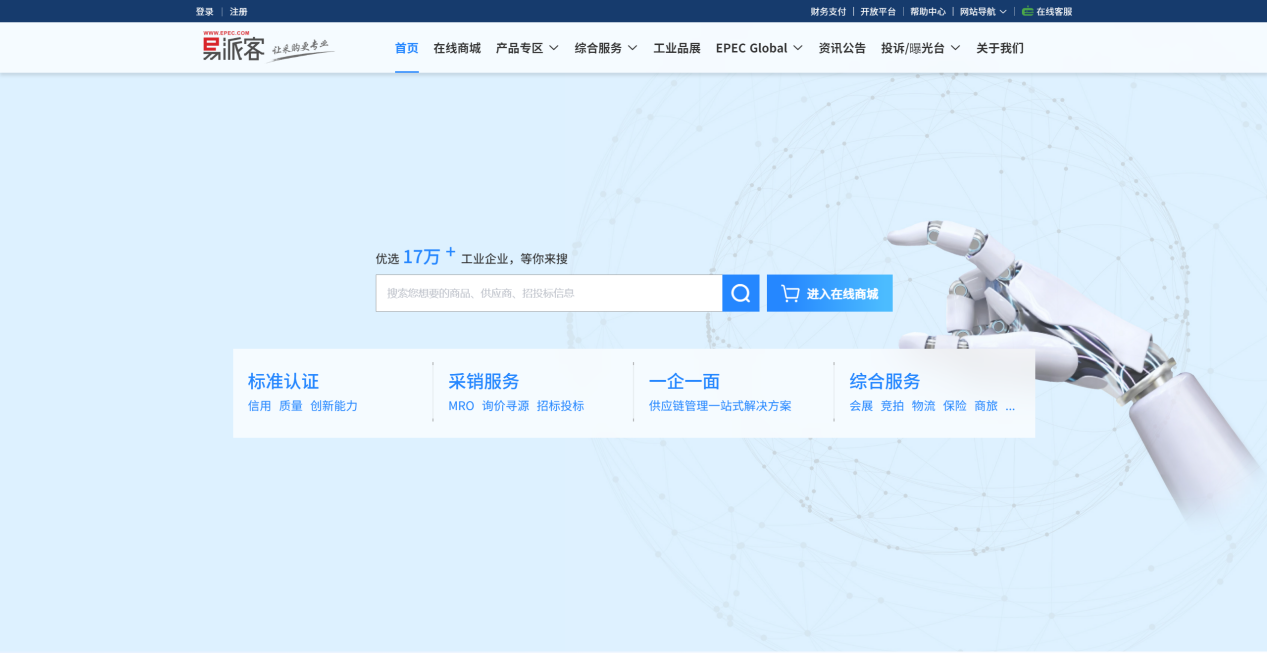This screenshot has height=653, width=1267.
Task: Select the 首页 navigation tab
Action: click(406, 48)
